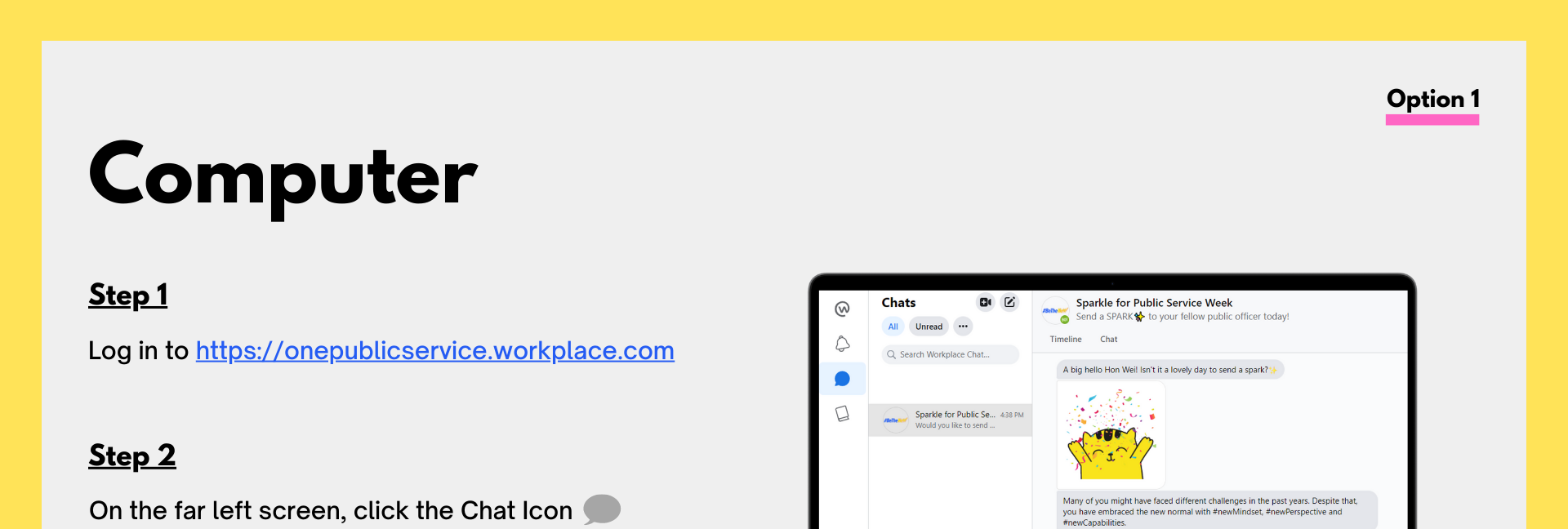The height and width of the screenshot is (529, 1568).
Task: Compose a new message with pencil icon
Action: 1010,302
